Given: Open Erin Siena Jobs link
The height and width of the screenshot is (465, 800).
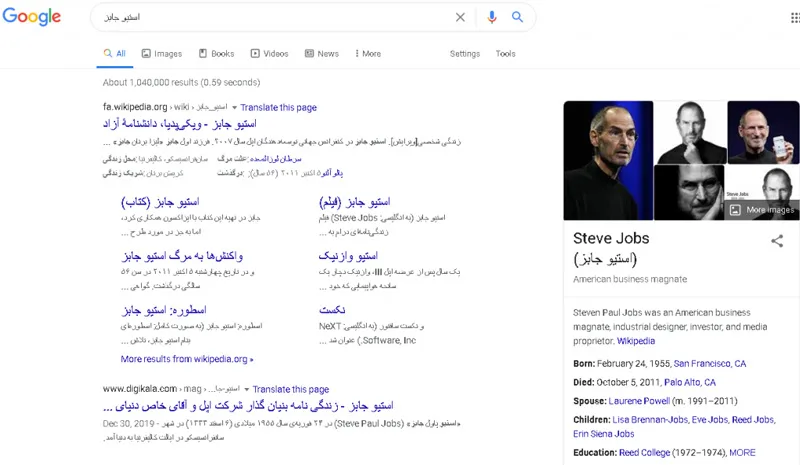Looking at the screenshot, I should (604, 434).
